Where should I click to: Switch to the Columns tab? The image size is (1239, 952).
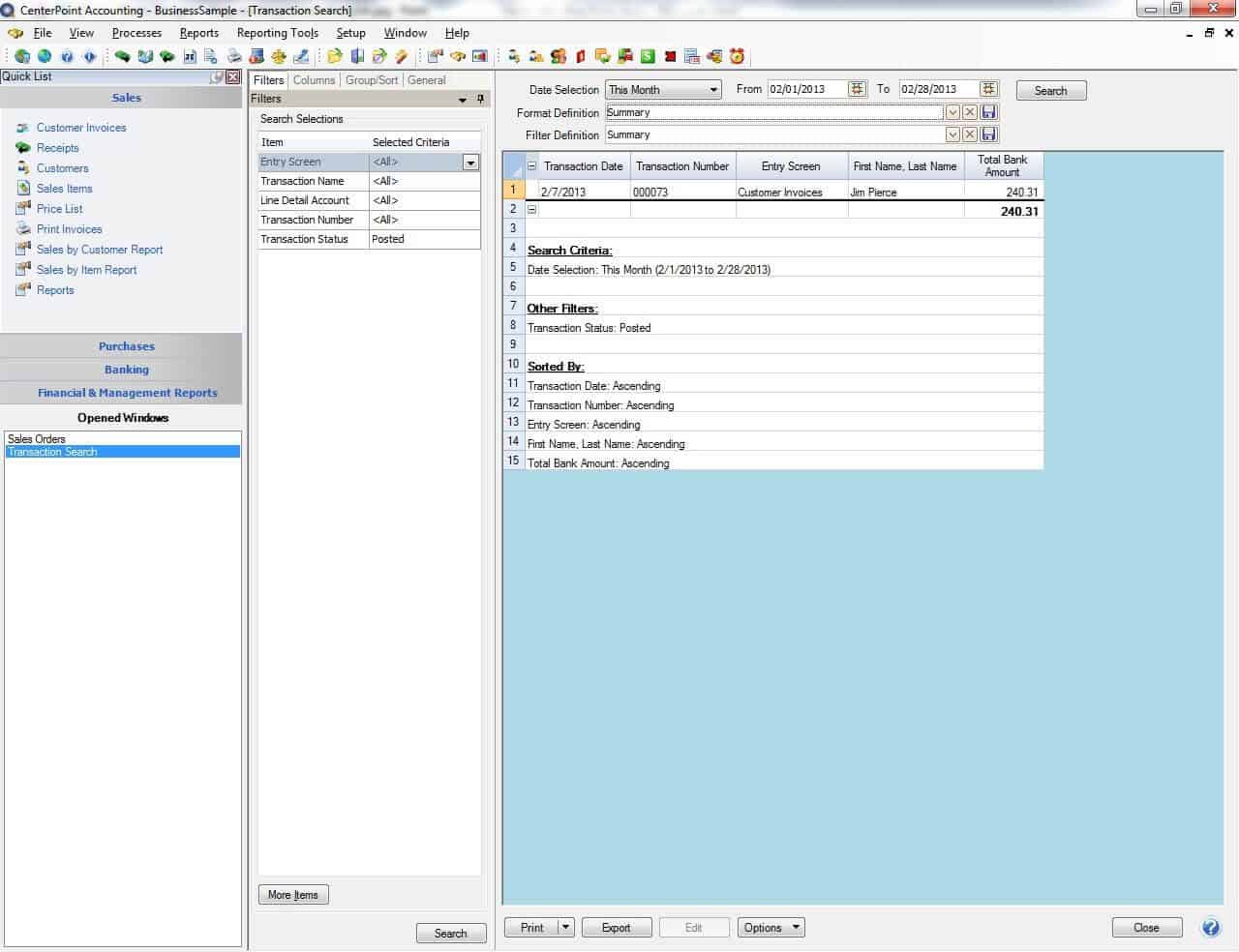pyautogui.click(x=314, y=80)
